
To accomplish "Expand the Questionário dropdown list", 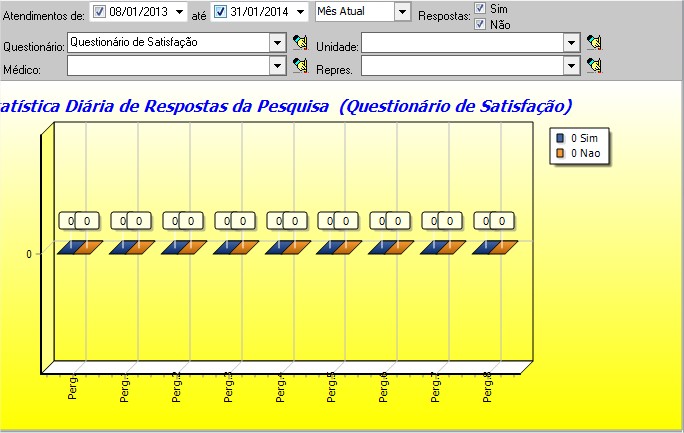I will click(x=277, y=42).
